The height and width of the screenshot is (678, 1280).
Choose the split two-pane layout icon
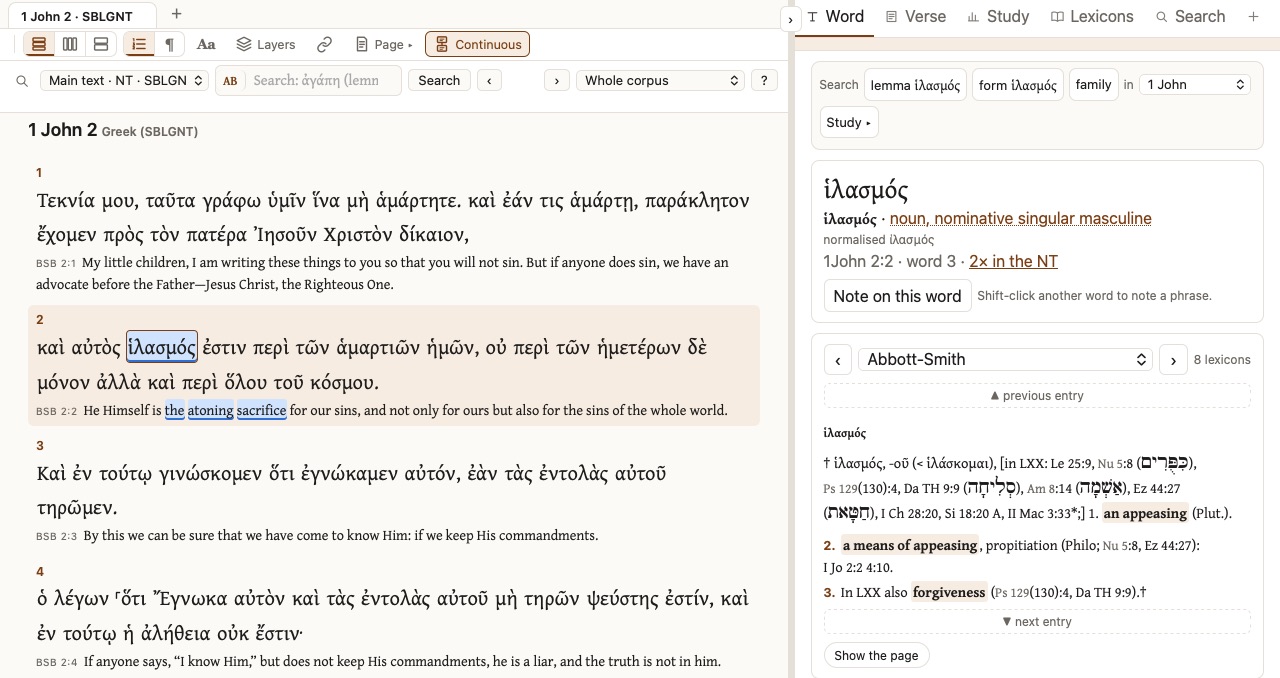(101, 44)
